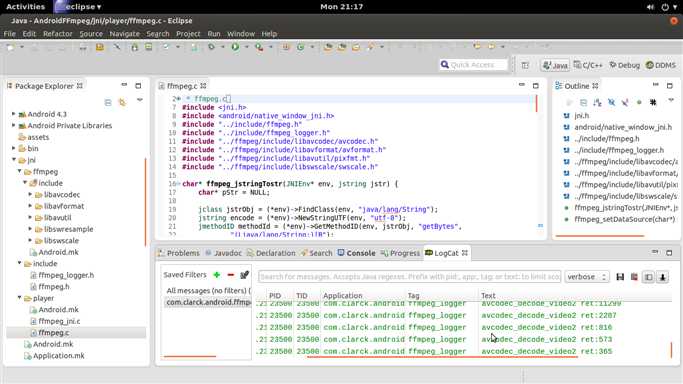Expand the libswscale folder
Viewport: 683px width, 384px height.
click(30, 240)
